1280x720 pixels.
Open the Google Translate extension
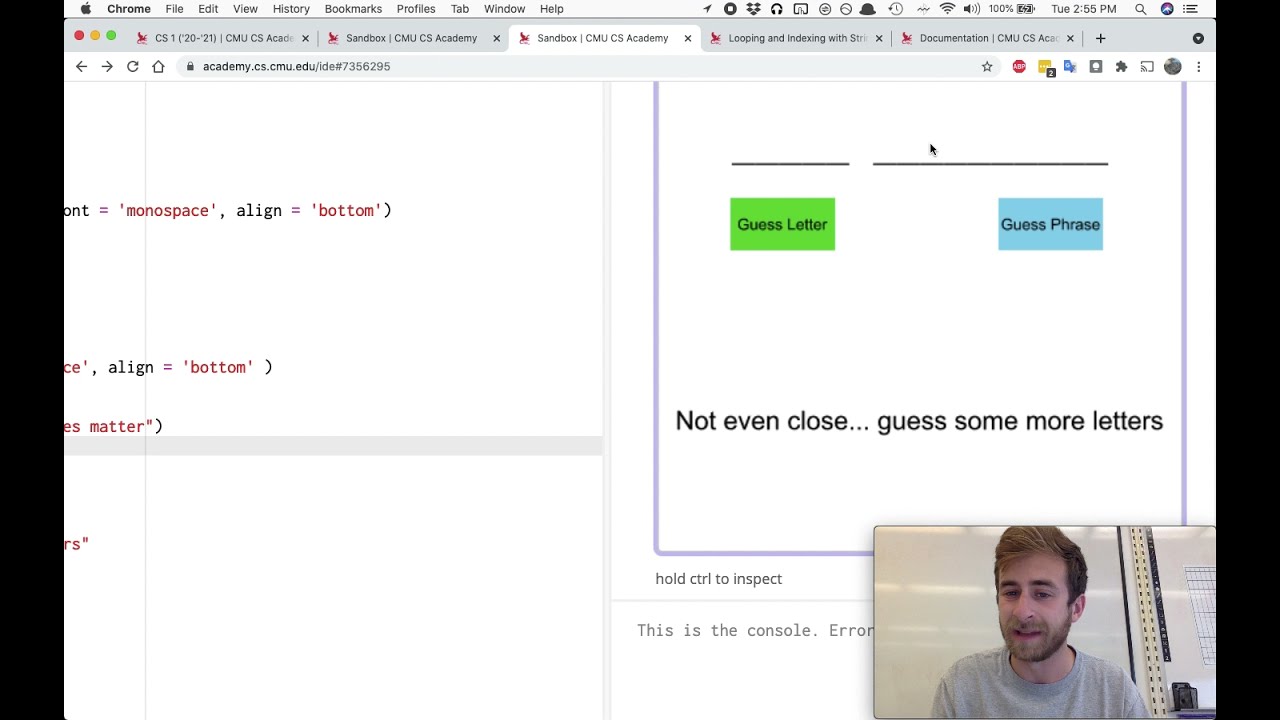tap(1070, 66)
